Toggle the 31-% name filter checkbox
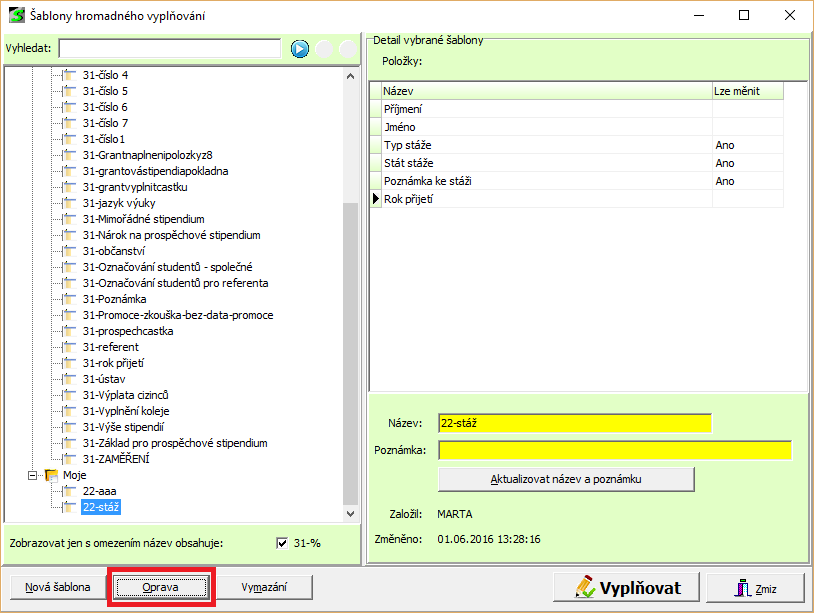 282,543
